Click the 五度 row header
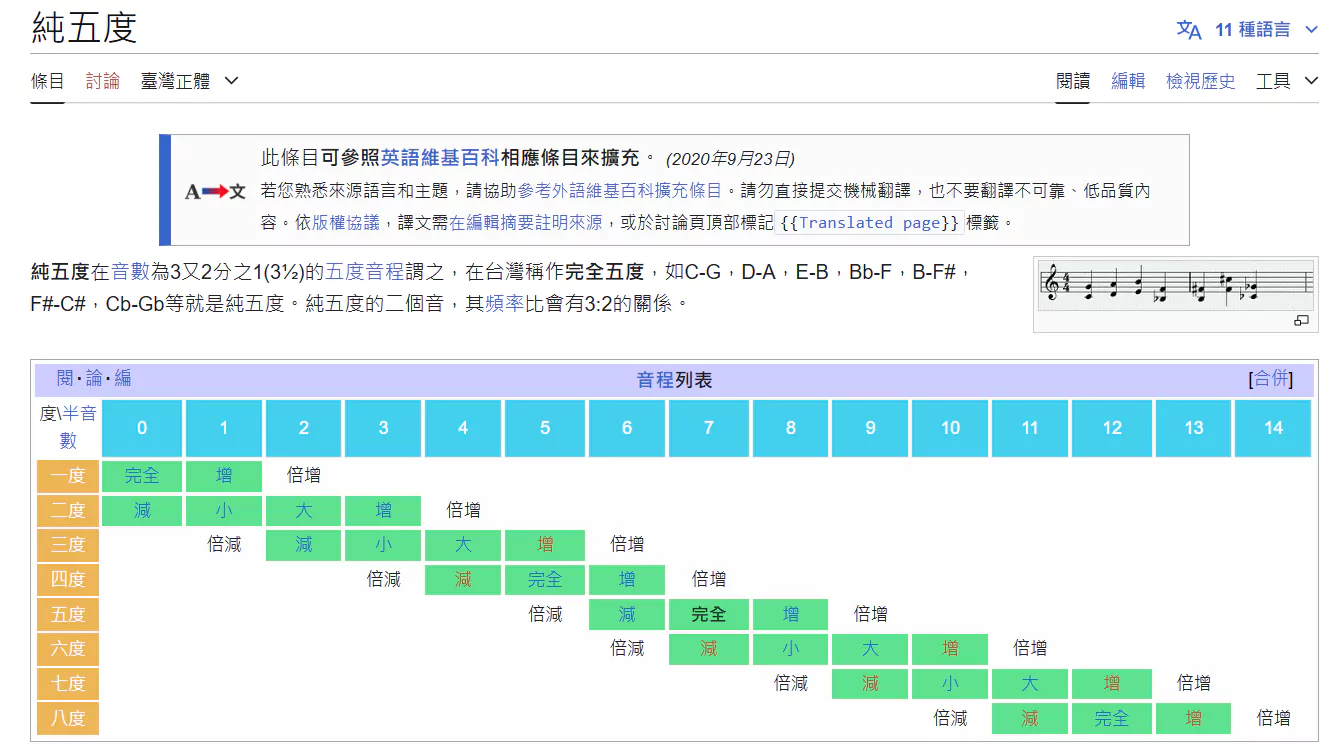1332x748 pixels. 68,615
